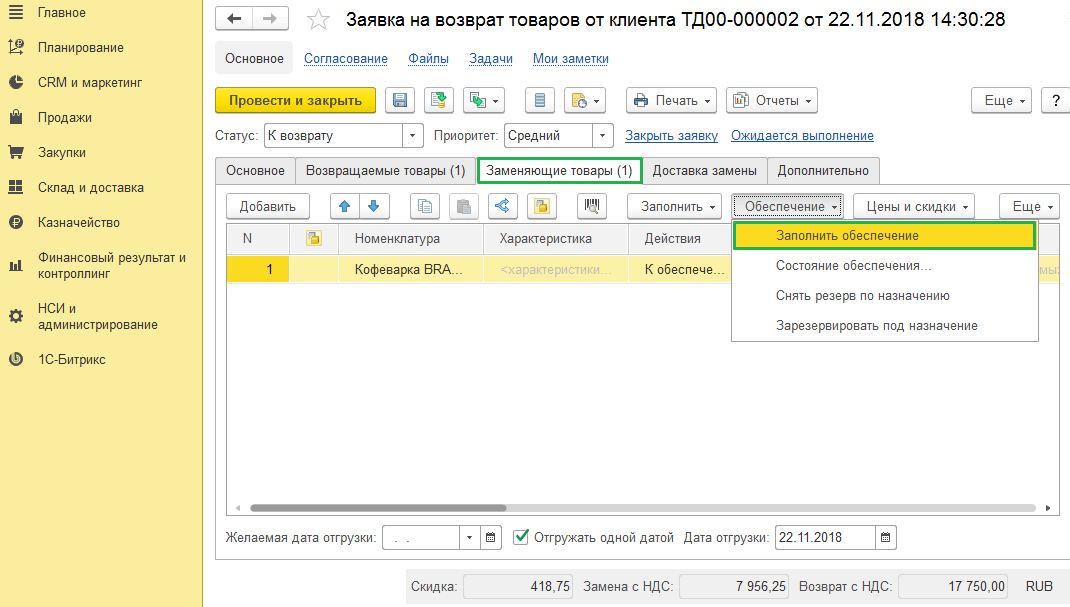Click Провести и закрыть button
The width and height of the screenshot is (1070, 607).
pos(295,100)
